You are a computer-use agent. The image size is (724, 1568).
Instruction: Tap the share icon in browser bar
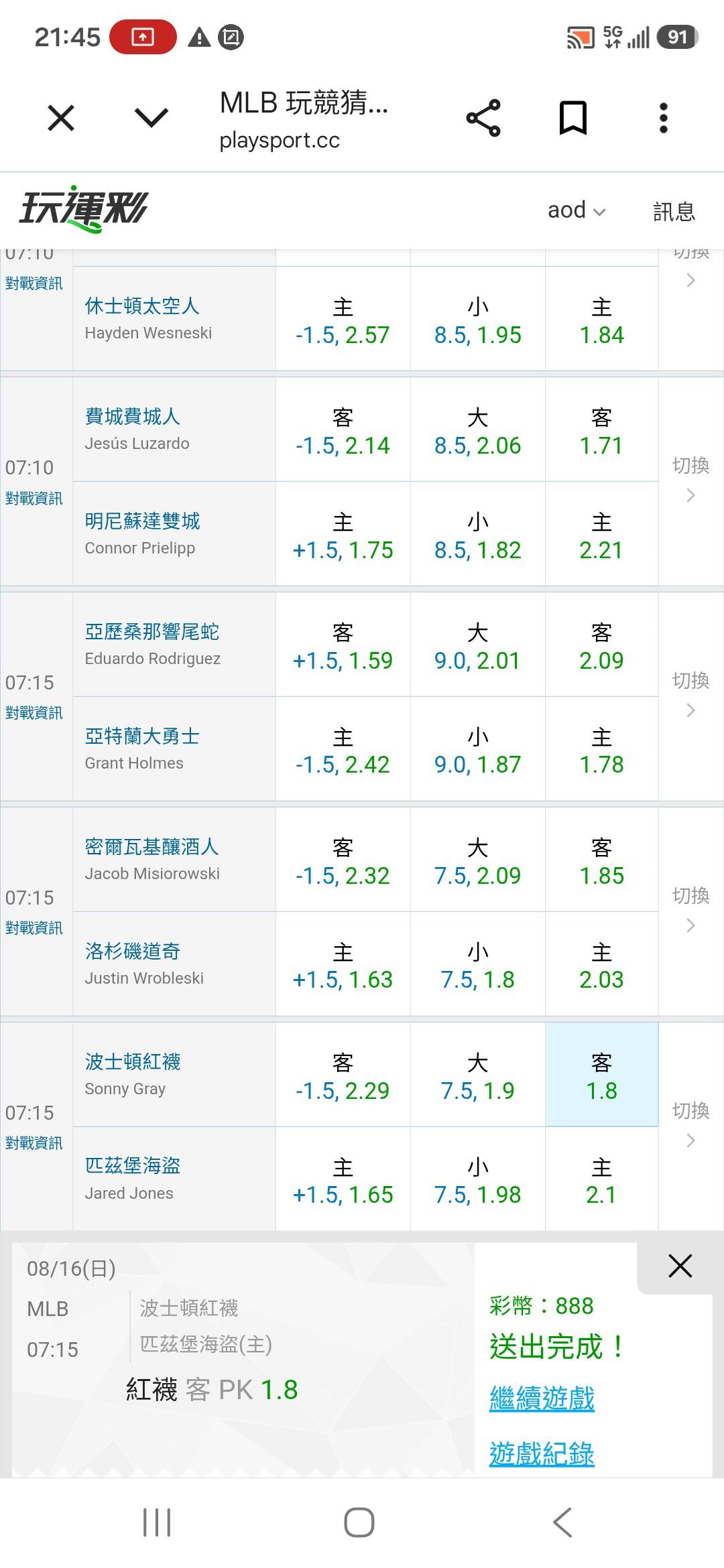point(483,118)
